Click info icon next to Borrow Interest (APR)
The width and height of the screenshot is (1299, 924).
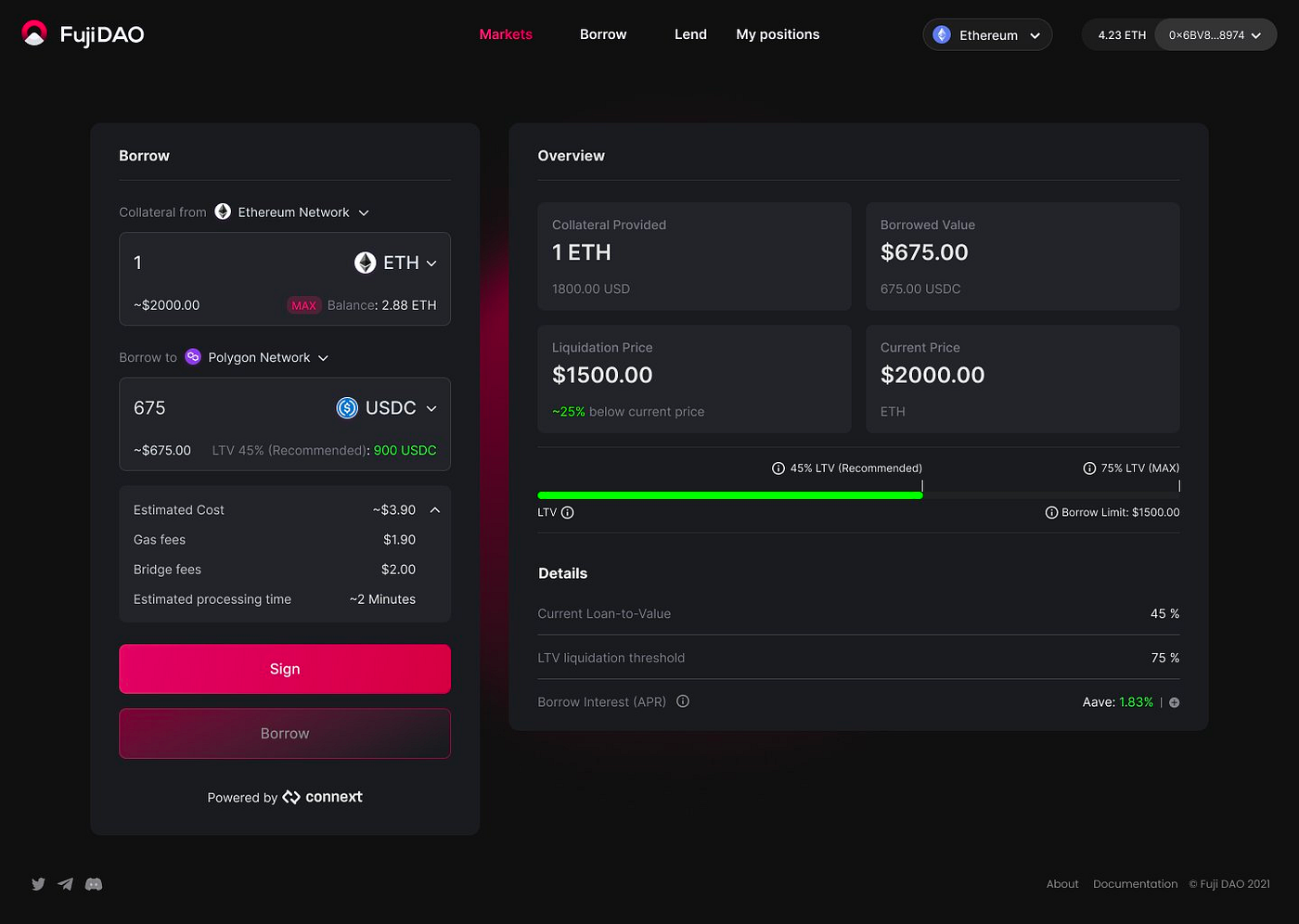point(683,701)
